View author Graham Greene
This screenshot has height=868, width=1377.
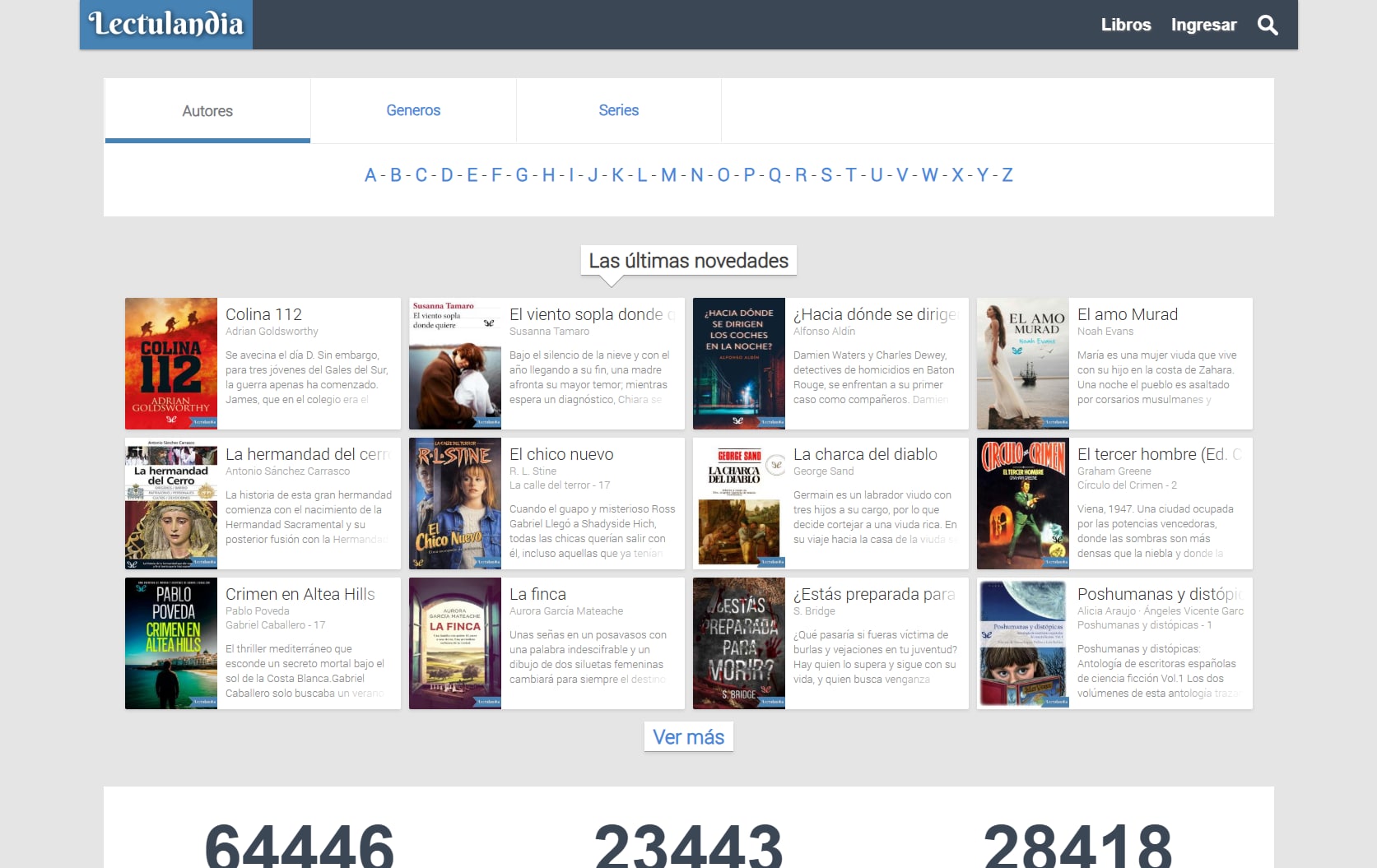1114,471
